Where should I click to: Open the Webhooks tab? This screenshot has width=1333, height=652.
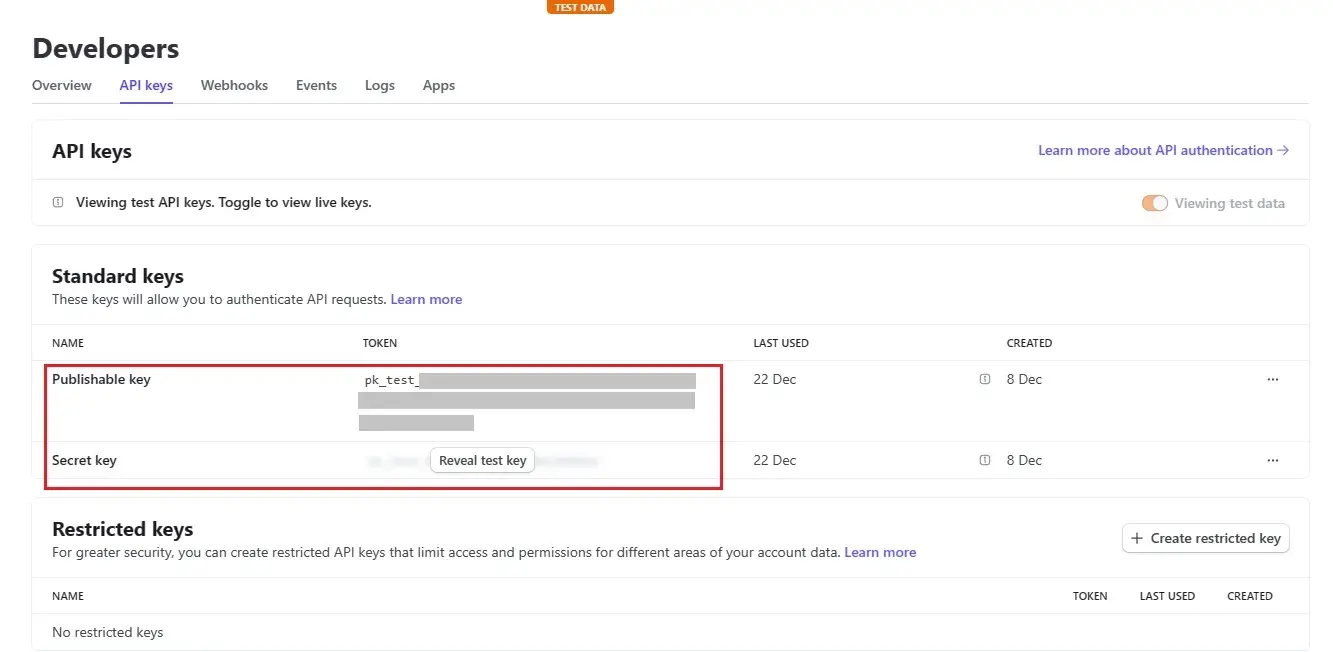234,85
